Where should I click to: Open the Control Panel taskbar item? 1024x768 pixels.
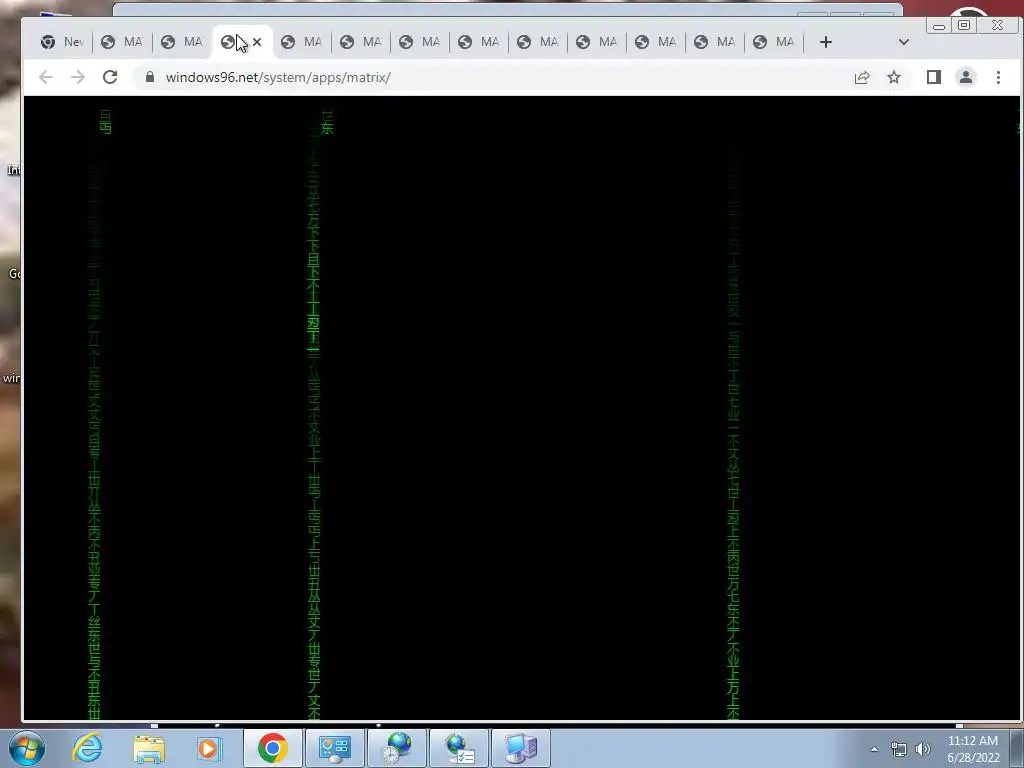[x=334, y=748]
